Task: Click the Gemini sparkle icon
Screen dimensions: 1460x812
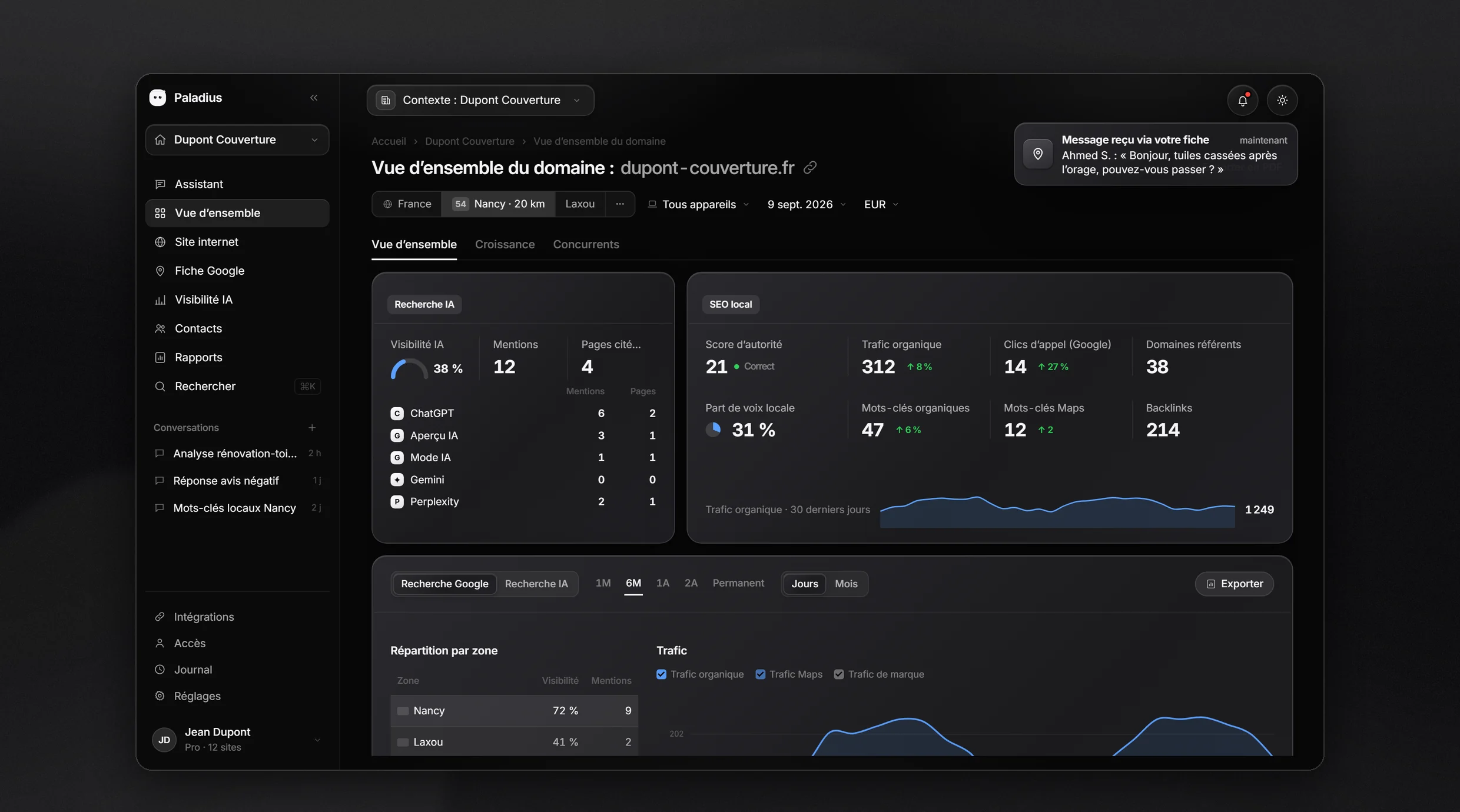Action: (x=397, y=480)
